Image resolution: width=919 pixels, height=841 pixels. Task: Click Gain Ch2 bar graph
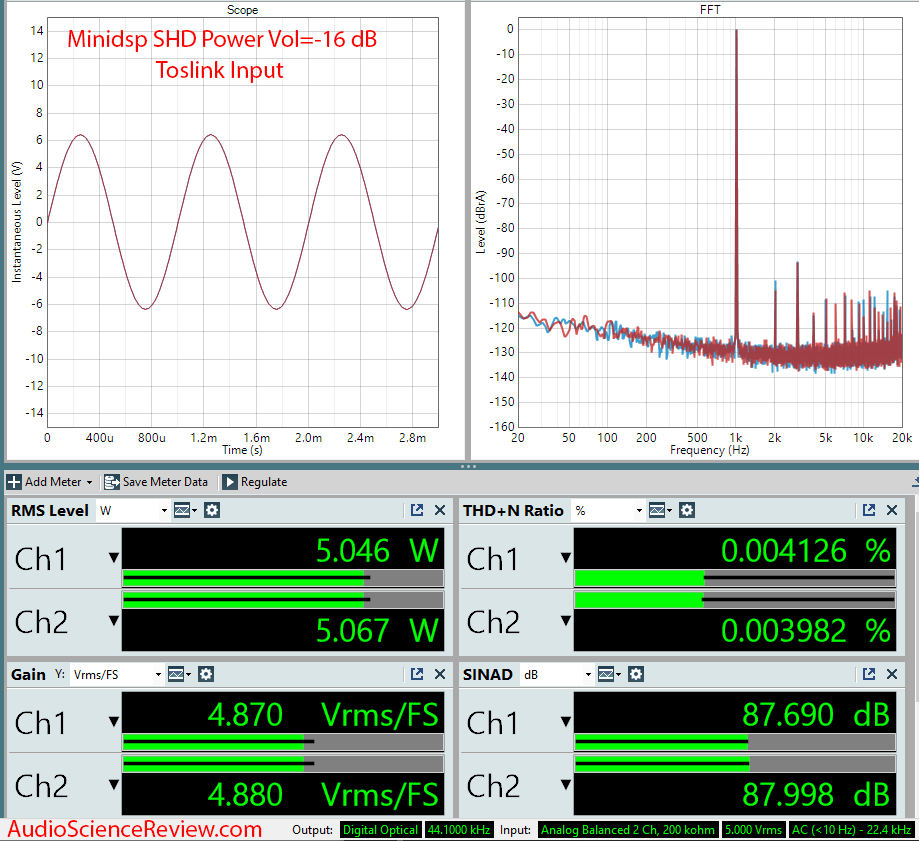283,764
